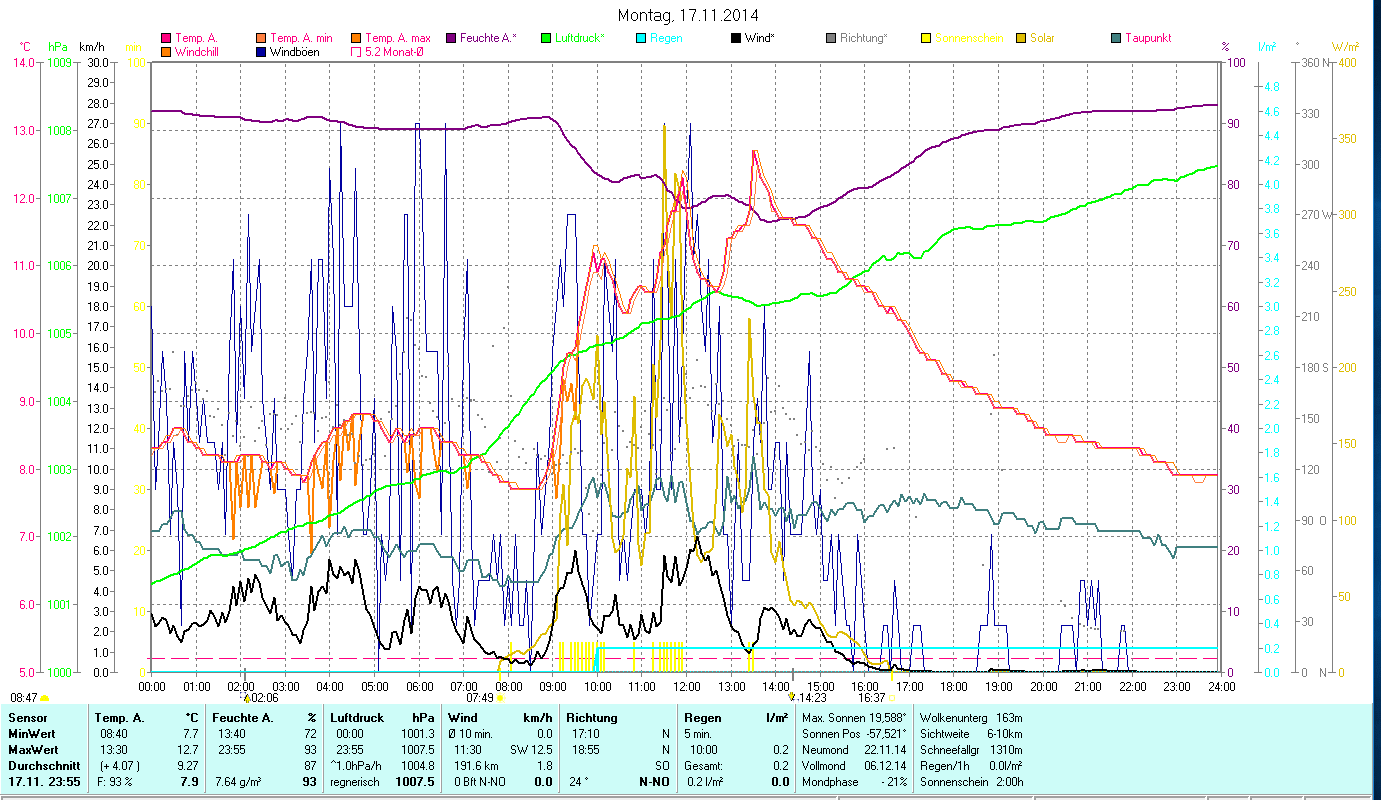This screenshot has width=1381, height=800.
Task: Click the current temperature value 7.9
Action: tap(190, 781)
